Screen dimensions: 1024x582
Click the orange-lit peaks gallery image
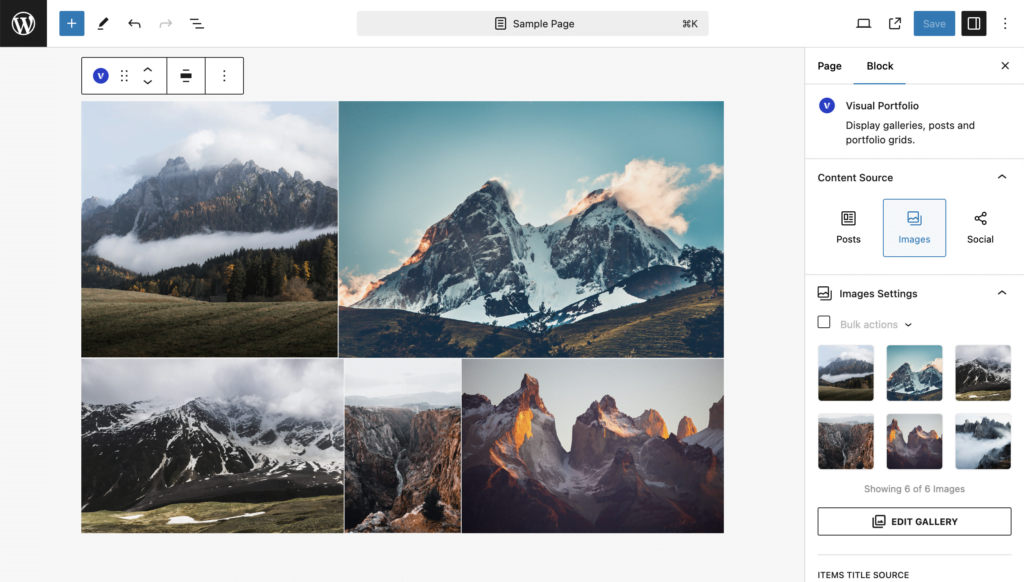tap(593, 445)
